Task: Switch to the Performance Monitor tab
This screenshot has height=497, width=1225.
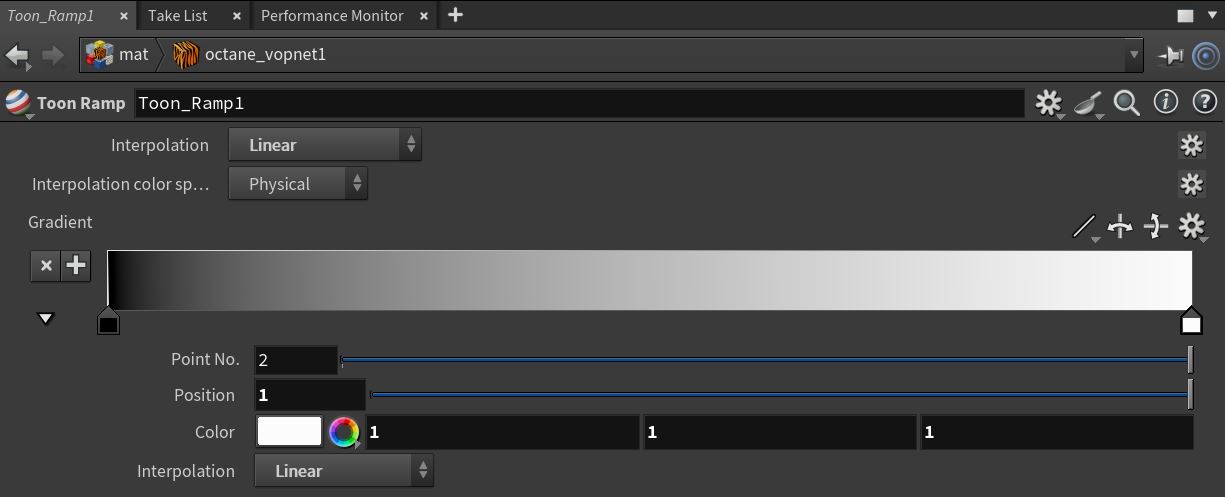Action: pyautogui.click(x=343, y=15)
